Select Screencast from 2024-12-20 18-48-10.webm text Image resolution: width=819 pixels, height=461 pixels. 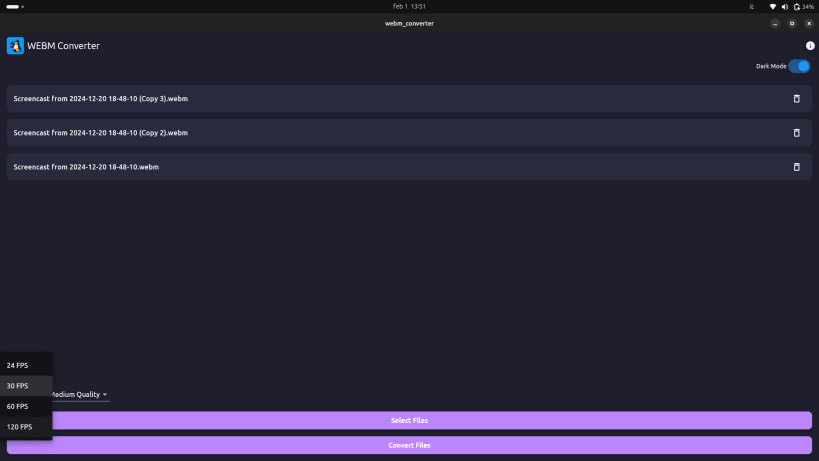(x=86, y=167)
